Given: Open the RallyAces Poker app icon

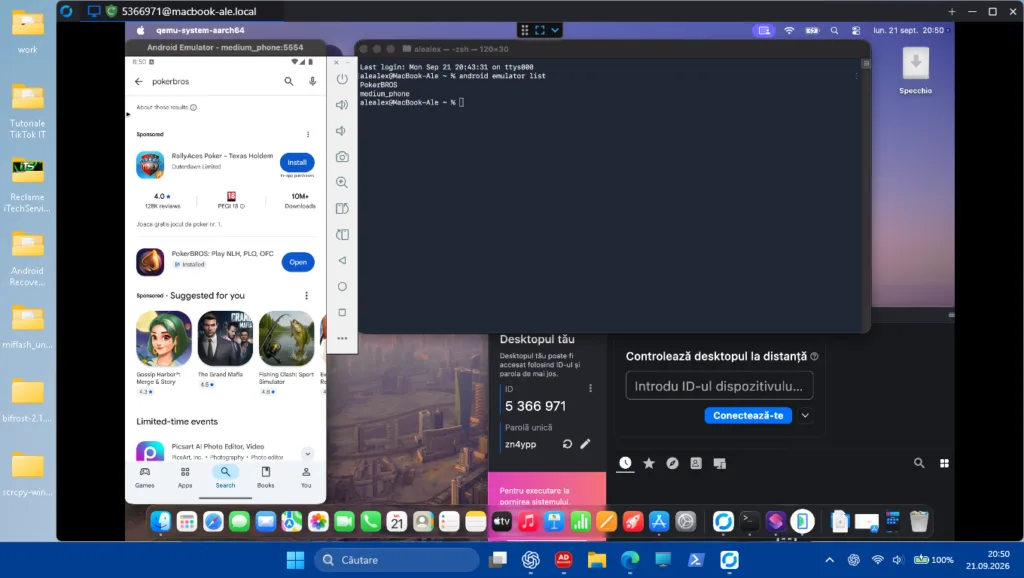Looking at the screenshot, I should pos(150,165).
